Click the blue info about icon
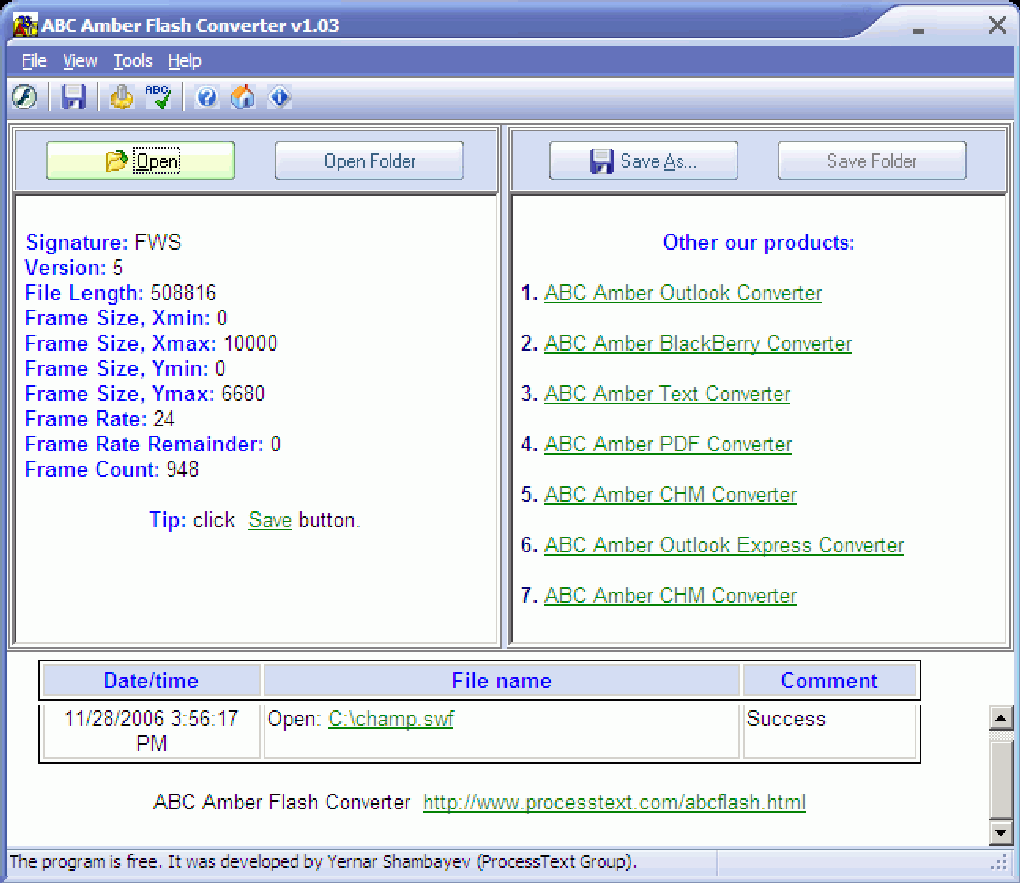 280,98
